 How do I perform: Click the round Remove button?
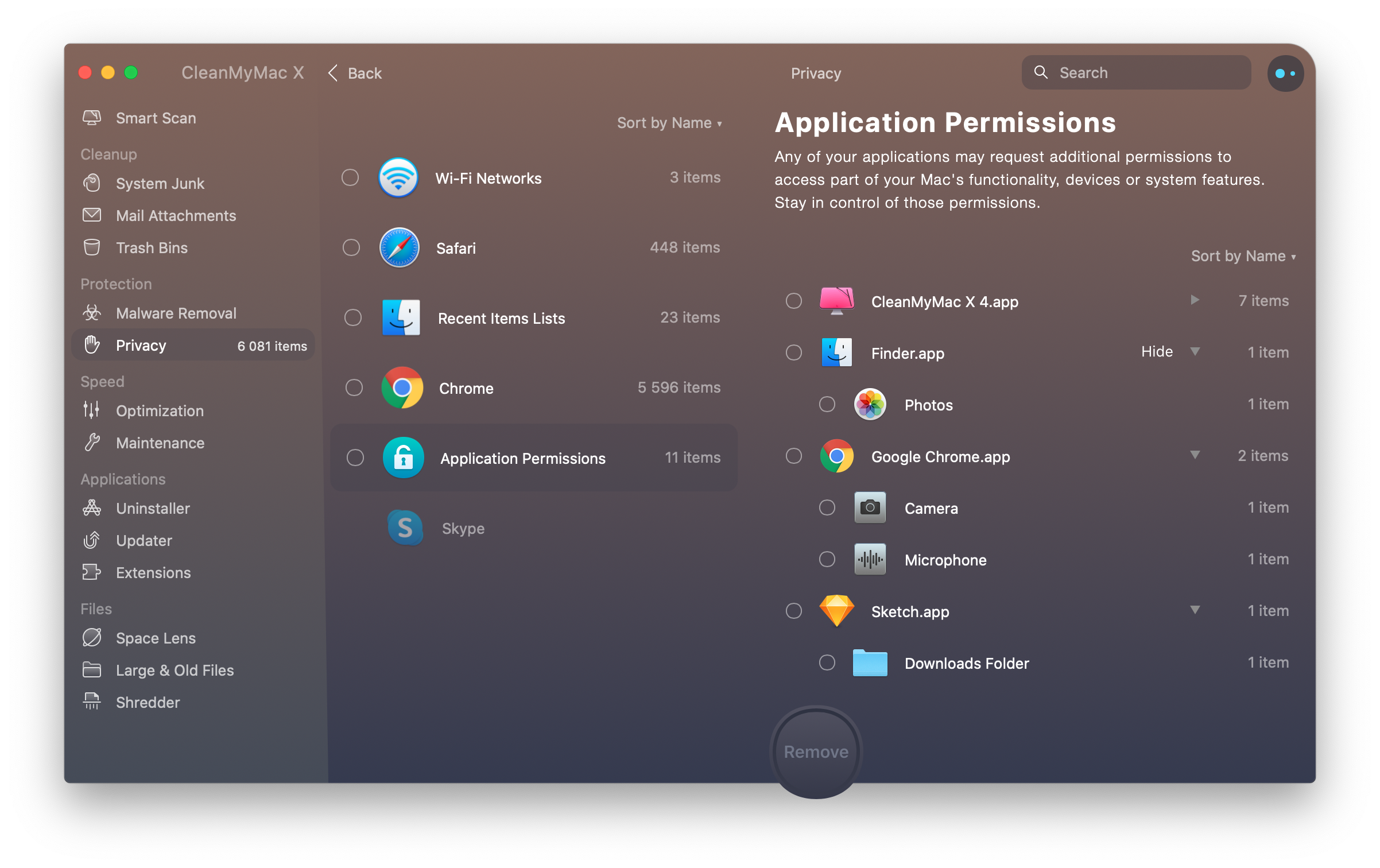[816, 751]
